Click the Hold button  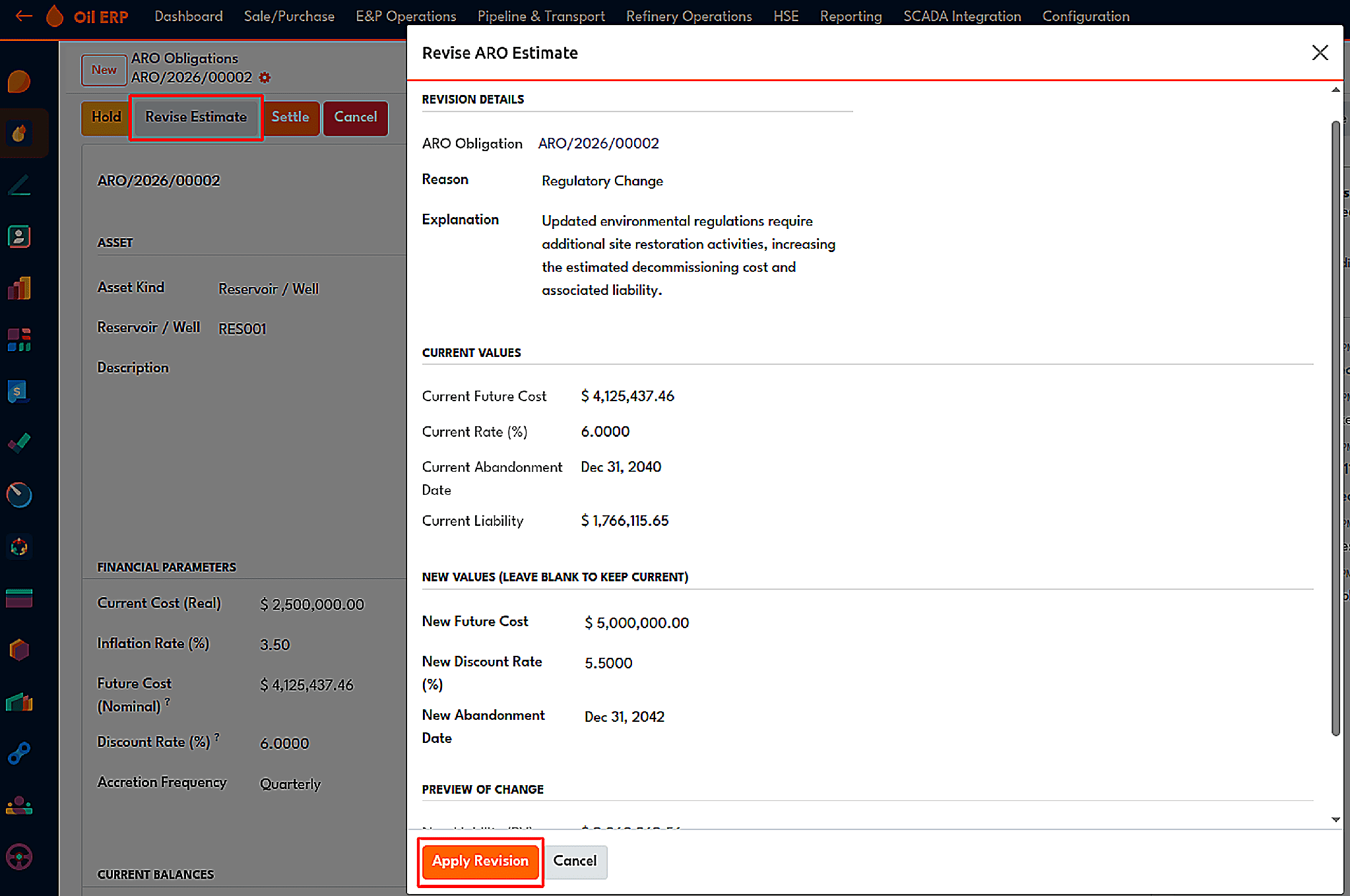pyautogui.click(x=106, y=117)
